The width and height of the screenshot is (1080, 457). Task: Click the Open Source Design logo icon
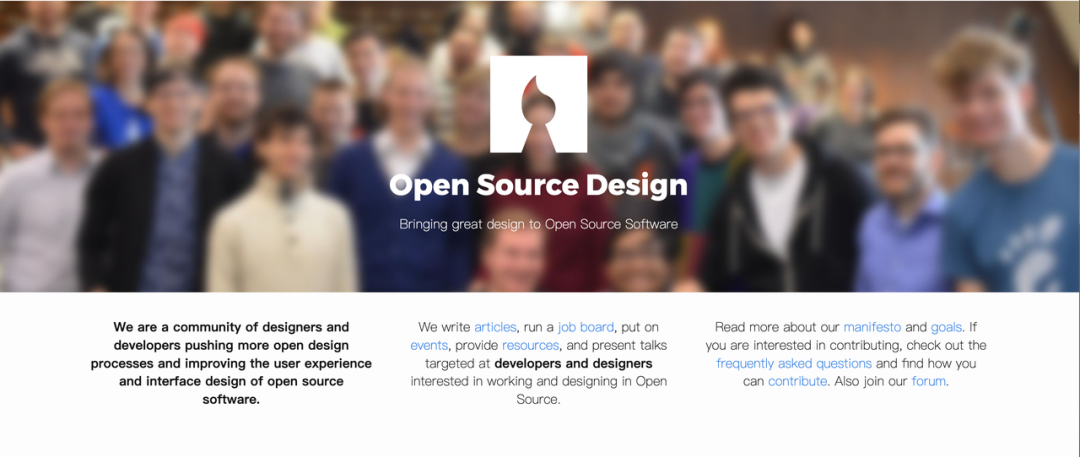(538, 104)
